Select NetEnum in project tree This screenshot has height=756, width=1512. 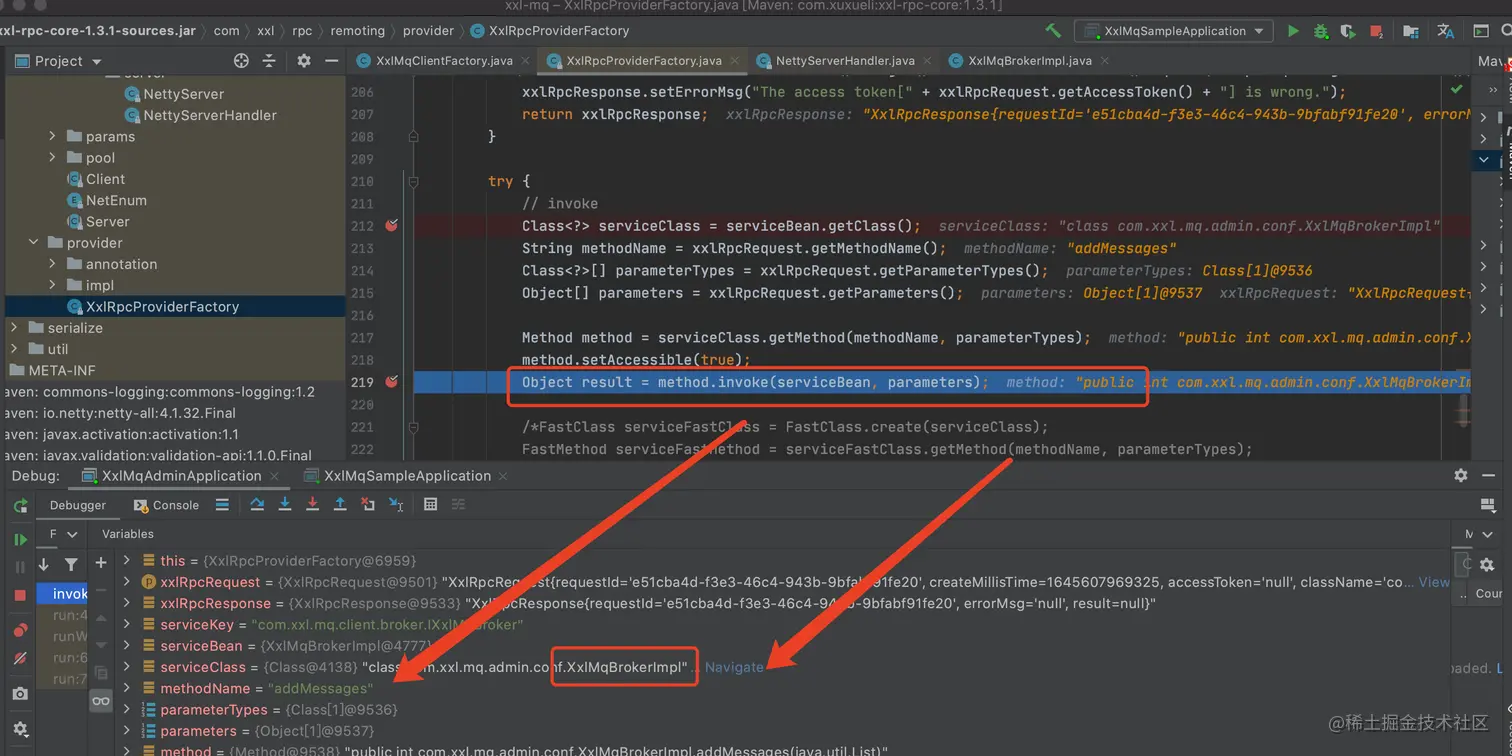tap(116, 200)
